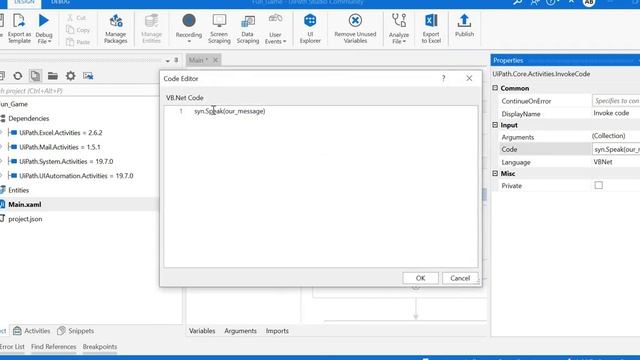
Task: Open Find References tab
Action: click(x=53, y=347)
